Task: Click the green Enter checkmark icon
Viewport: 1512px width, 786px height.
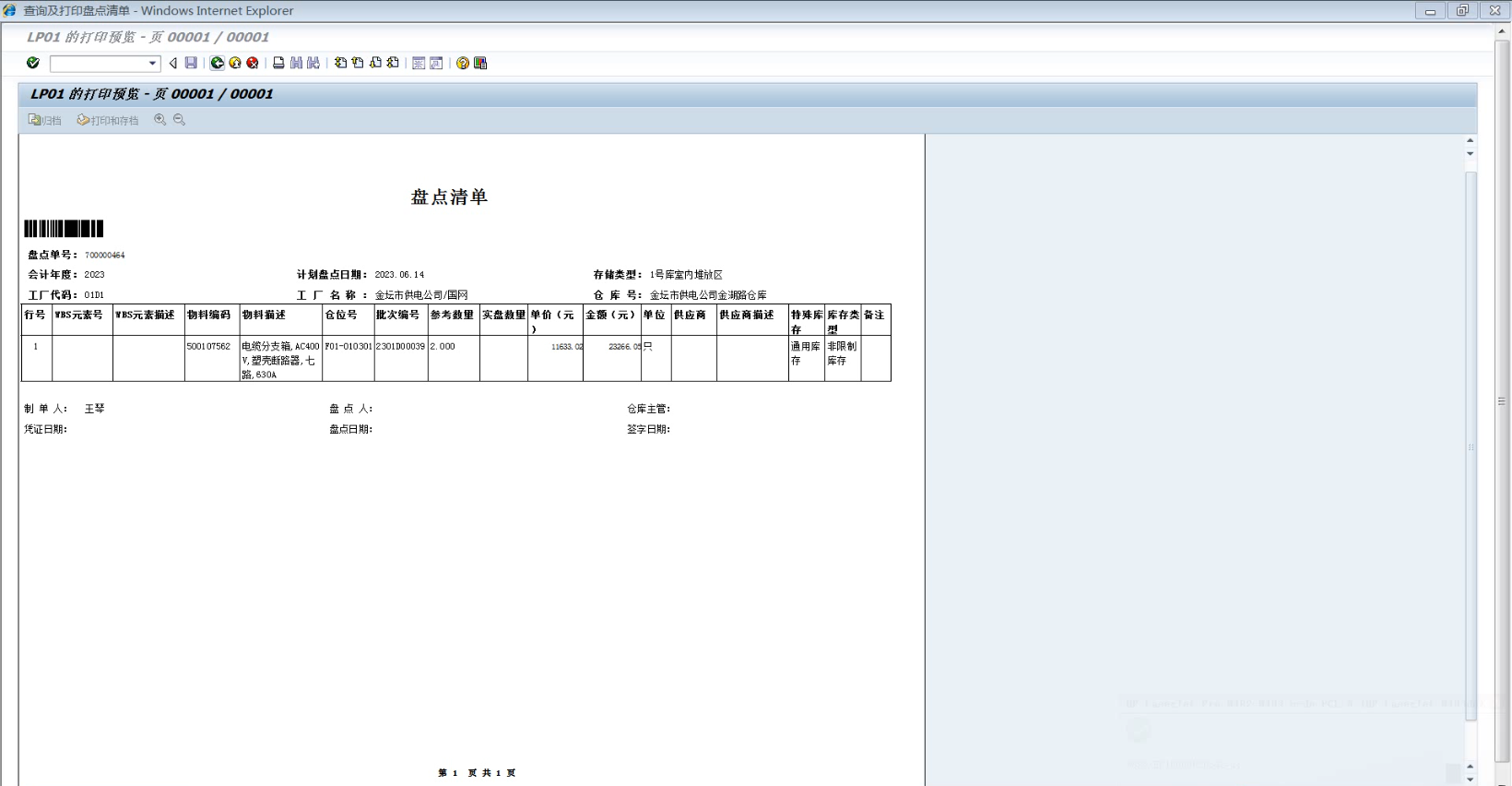Action: point(33,63)
